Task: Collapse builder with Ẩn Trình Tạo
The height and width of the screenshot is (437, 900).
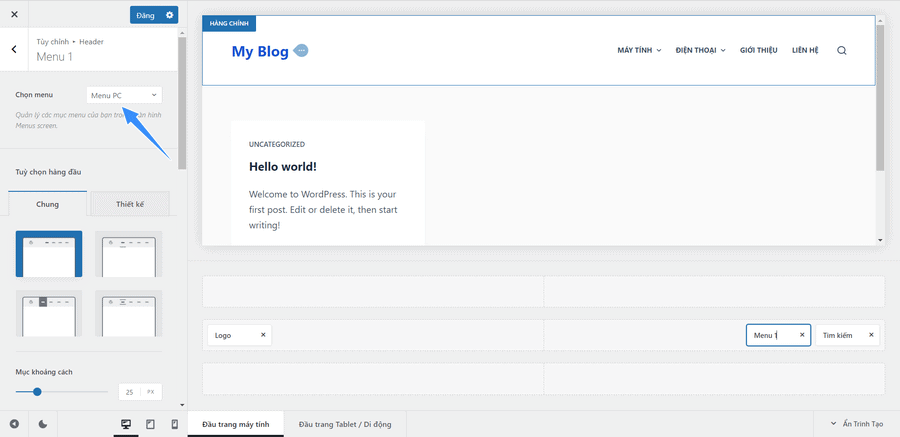Action: (x=856, y=424)
